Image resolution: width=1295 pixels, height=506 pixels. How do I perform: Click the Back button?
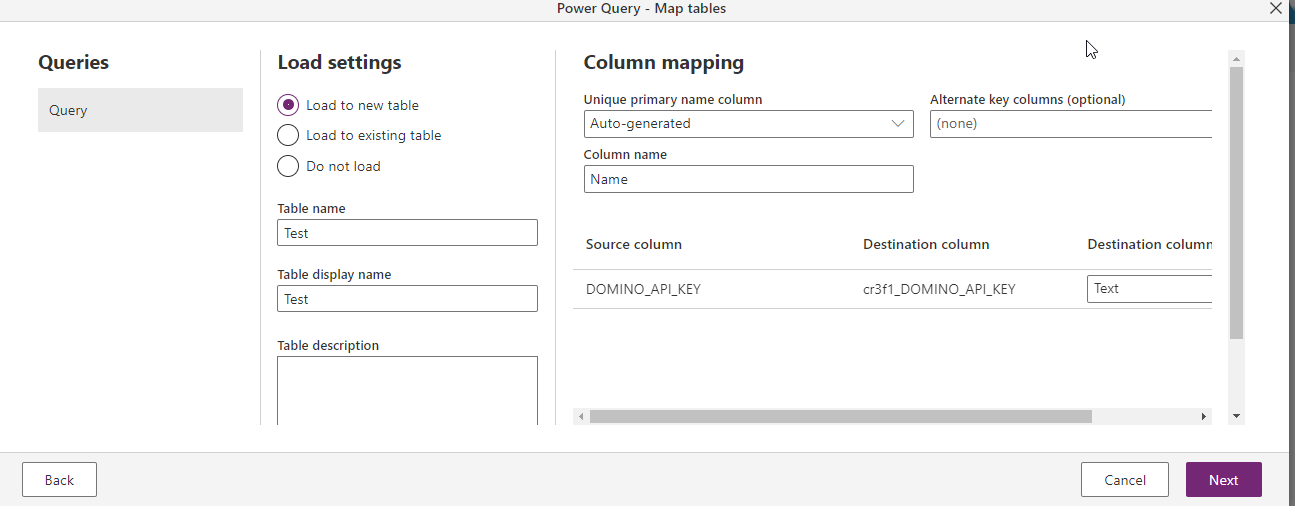pyautogui.click(x=59, y=480)
